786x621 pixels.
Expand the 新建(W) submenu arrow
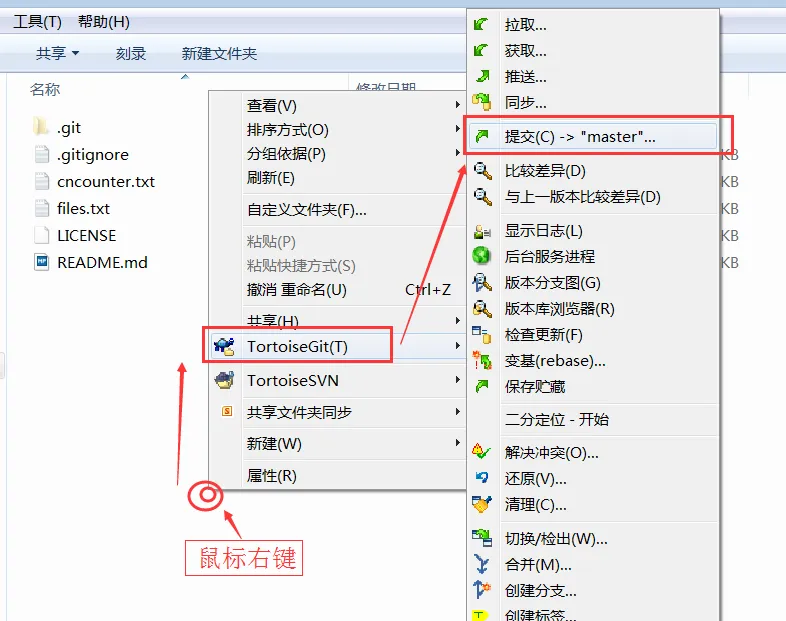point(457,443)
